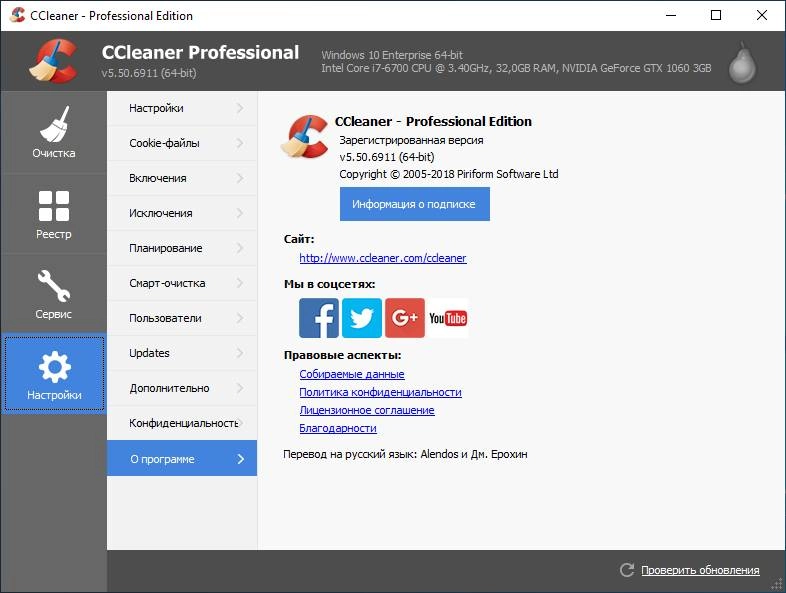Open the Смарт-очистка settings page
The image size is (786, 593).
tap(182, 283)
